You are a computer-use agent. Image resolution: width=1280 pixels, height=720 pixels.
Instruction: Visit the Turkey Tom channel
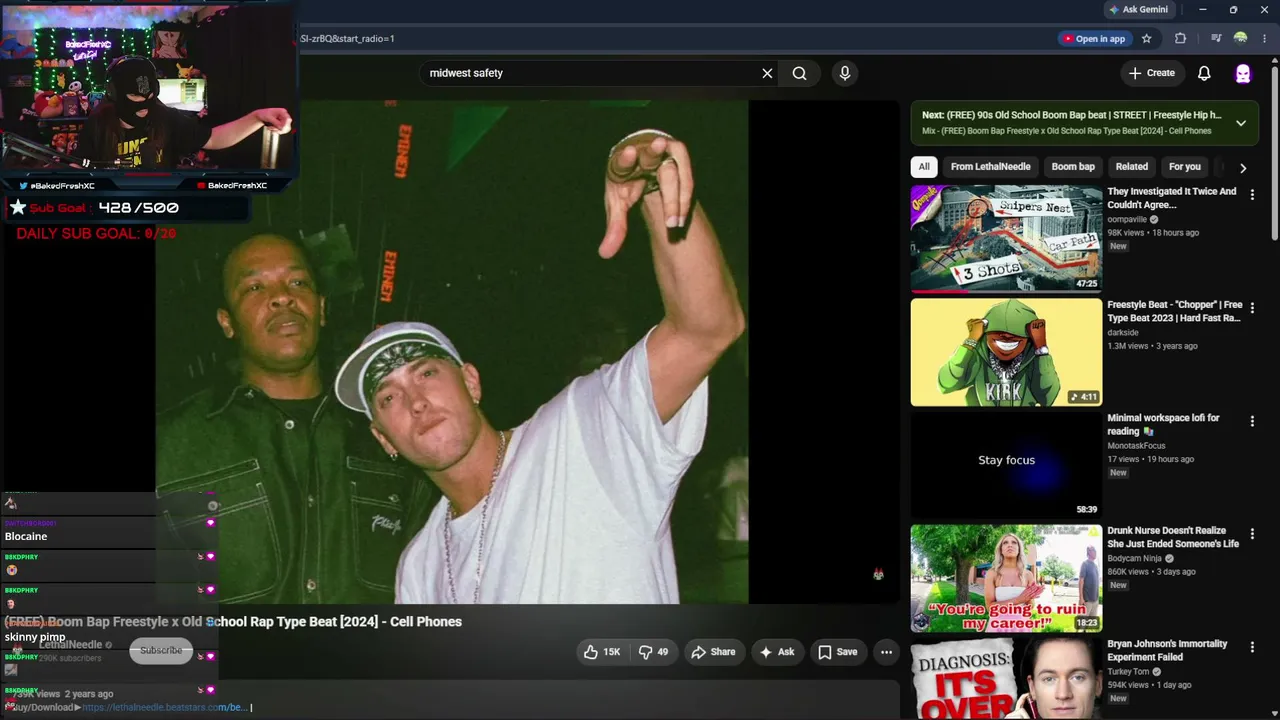tap(1129, 672)
